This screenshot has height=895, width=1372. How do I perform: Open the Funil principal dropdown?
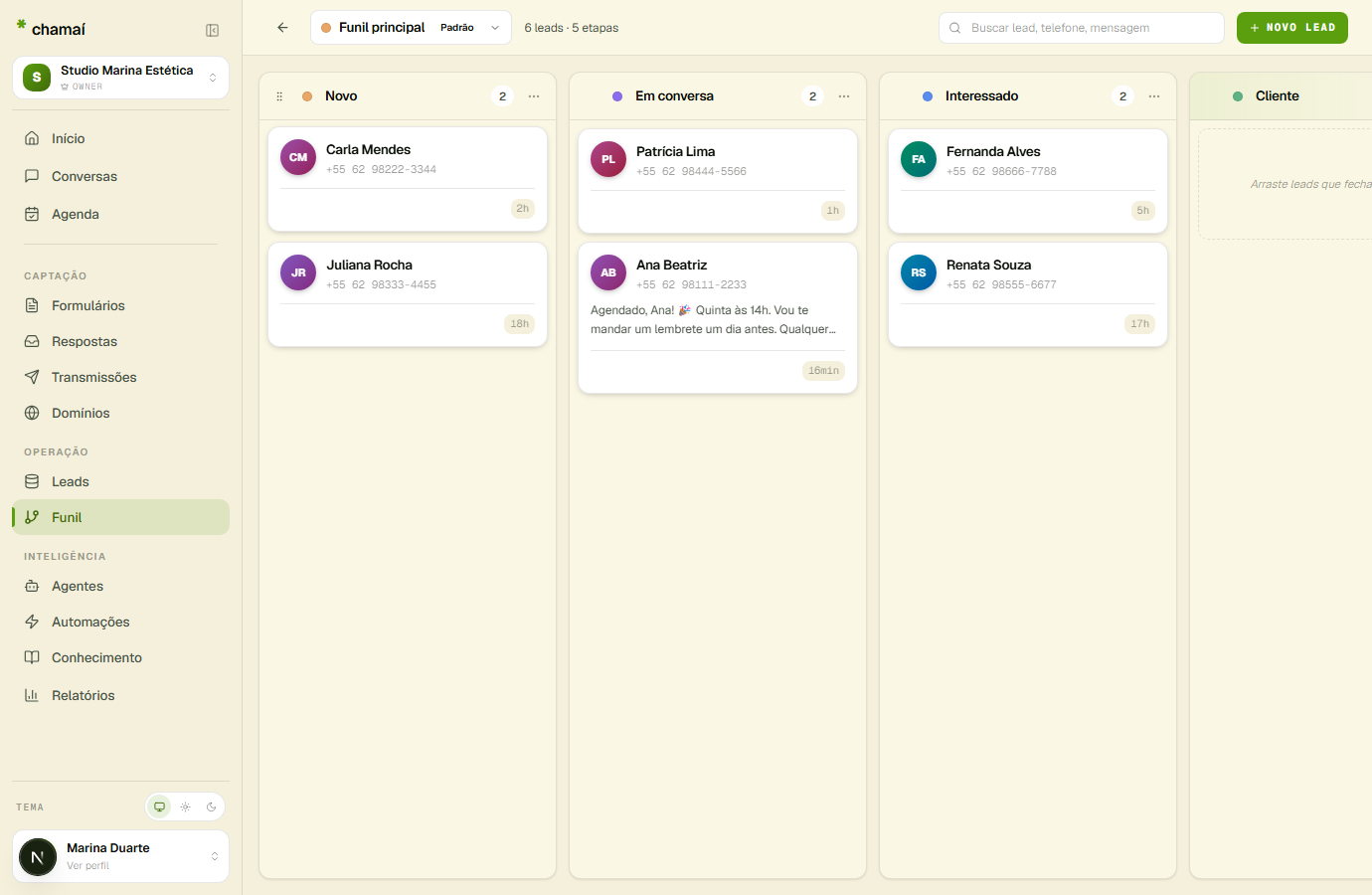pyautogui.click(x=411, y=28)
